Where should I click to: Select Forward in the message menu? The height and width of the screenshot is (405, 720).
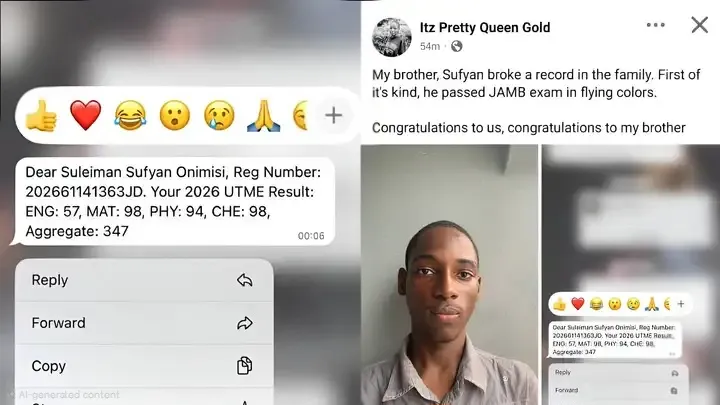coord(144,323)
